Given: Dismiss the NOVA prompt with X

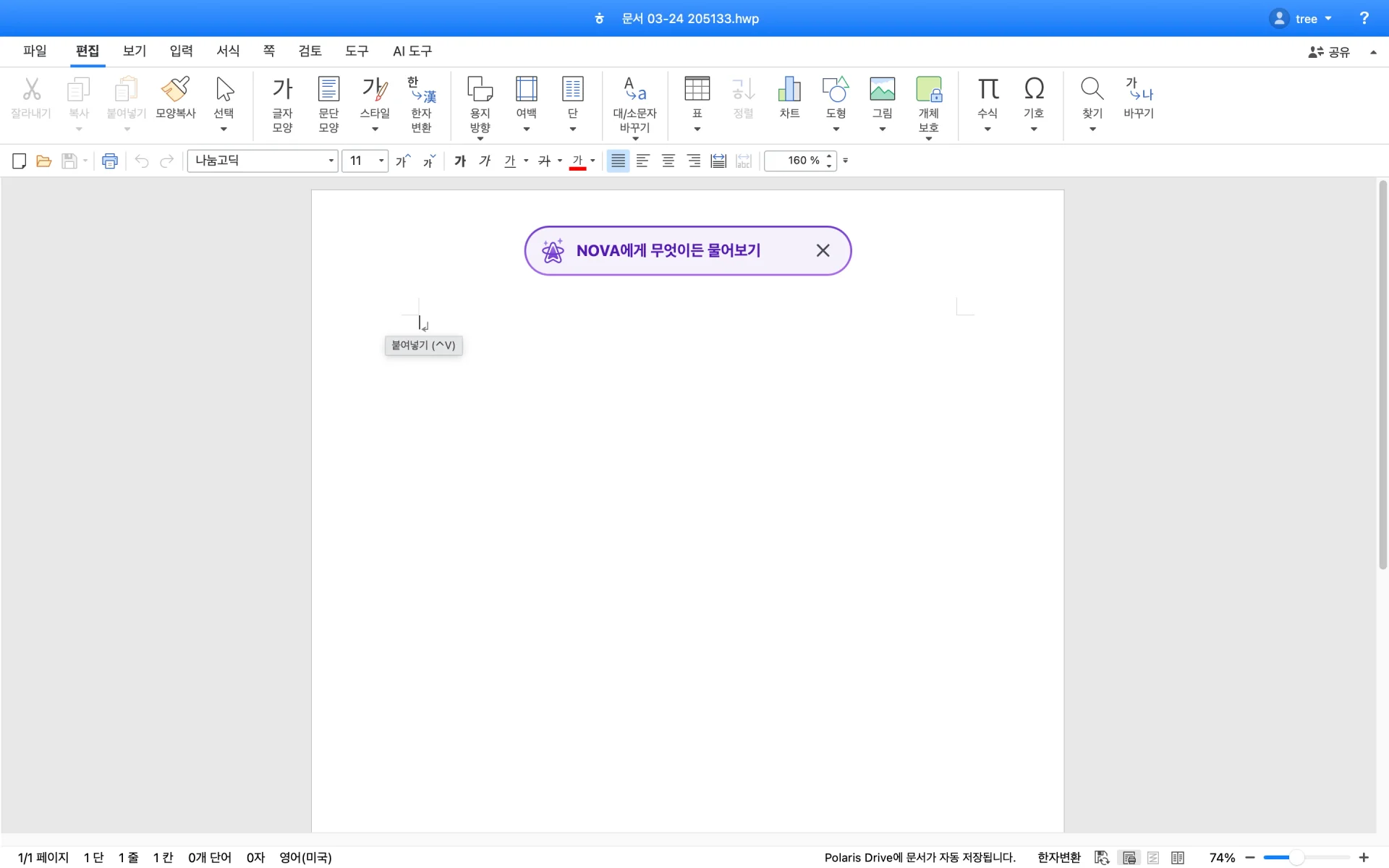Looking at the screenshot, I should tap(823, 250).
